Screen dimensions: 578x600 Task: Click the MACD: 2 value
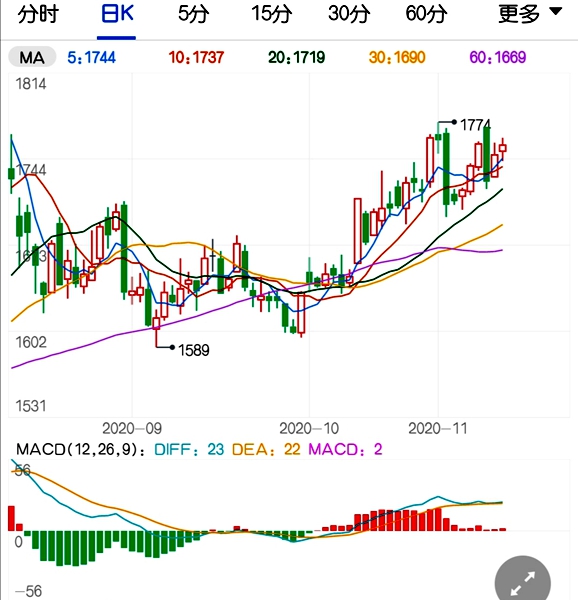tap(345, 449)
